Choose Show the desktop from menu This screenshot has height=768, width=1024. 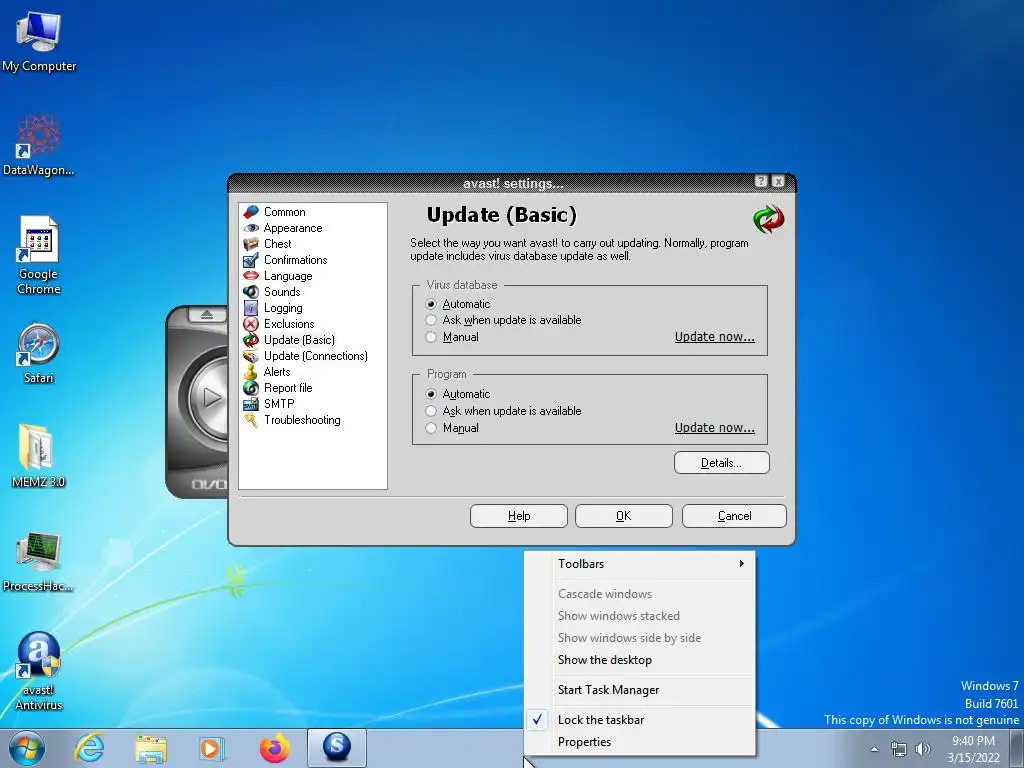pyautogui.click(x=640, y=660)
